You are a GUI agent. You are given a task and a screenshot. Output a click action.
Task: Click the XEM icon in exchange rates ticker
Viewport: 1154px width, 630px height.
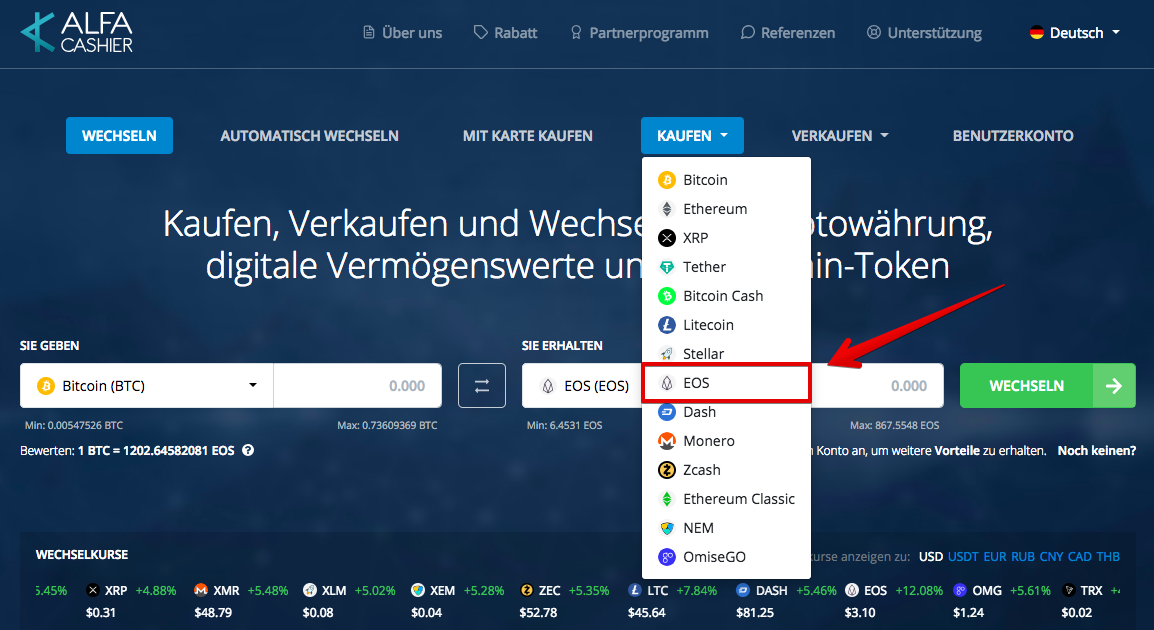[x=418, y=590]
